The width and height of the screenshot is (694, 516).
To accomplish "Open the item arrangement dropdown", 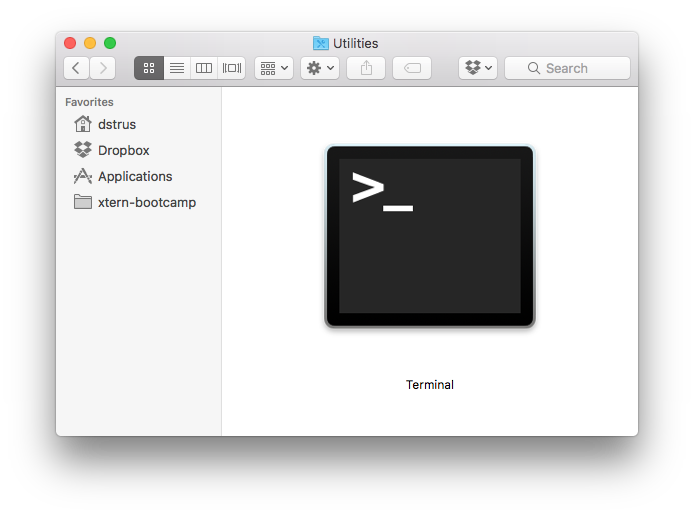I will click(x=273, y=68).
